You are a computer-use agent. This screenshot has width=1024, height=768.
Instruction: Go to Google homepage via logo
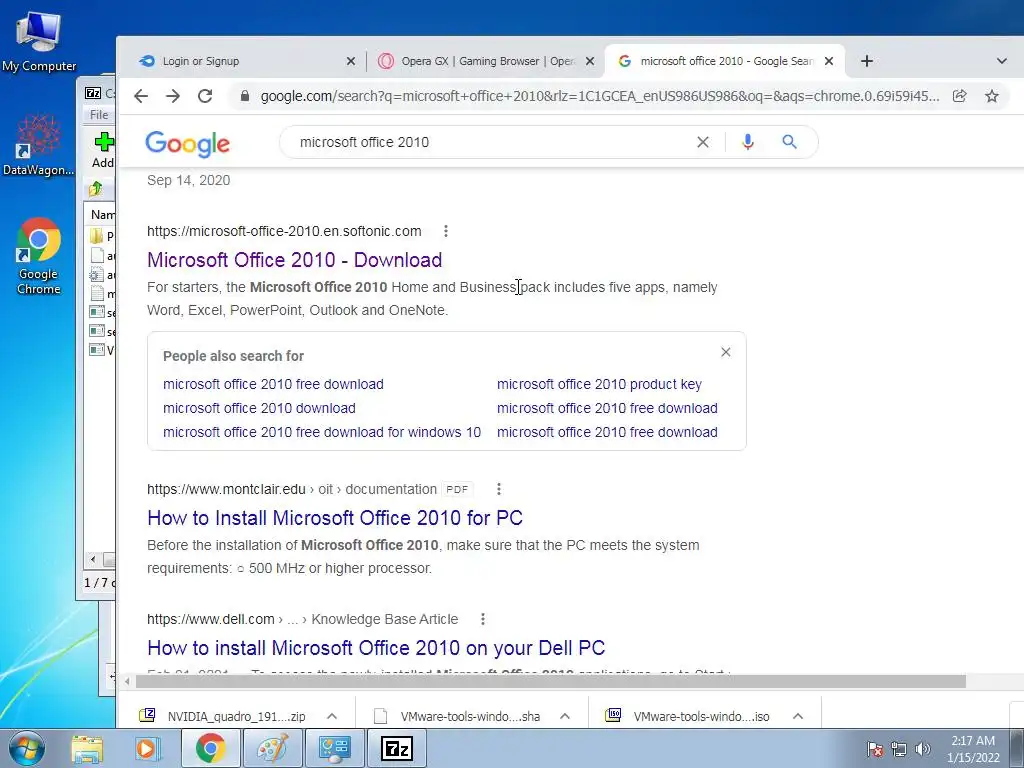tap(187, 144)
